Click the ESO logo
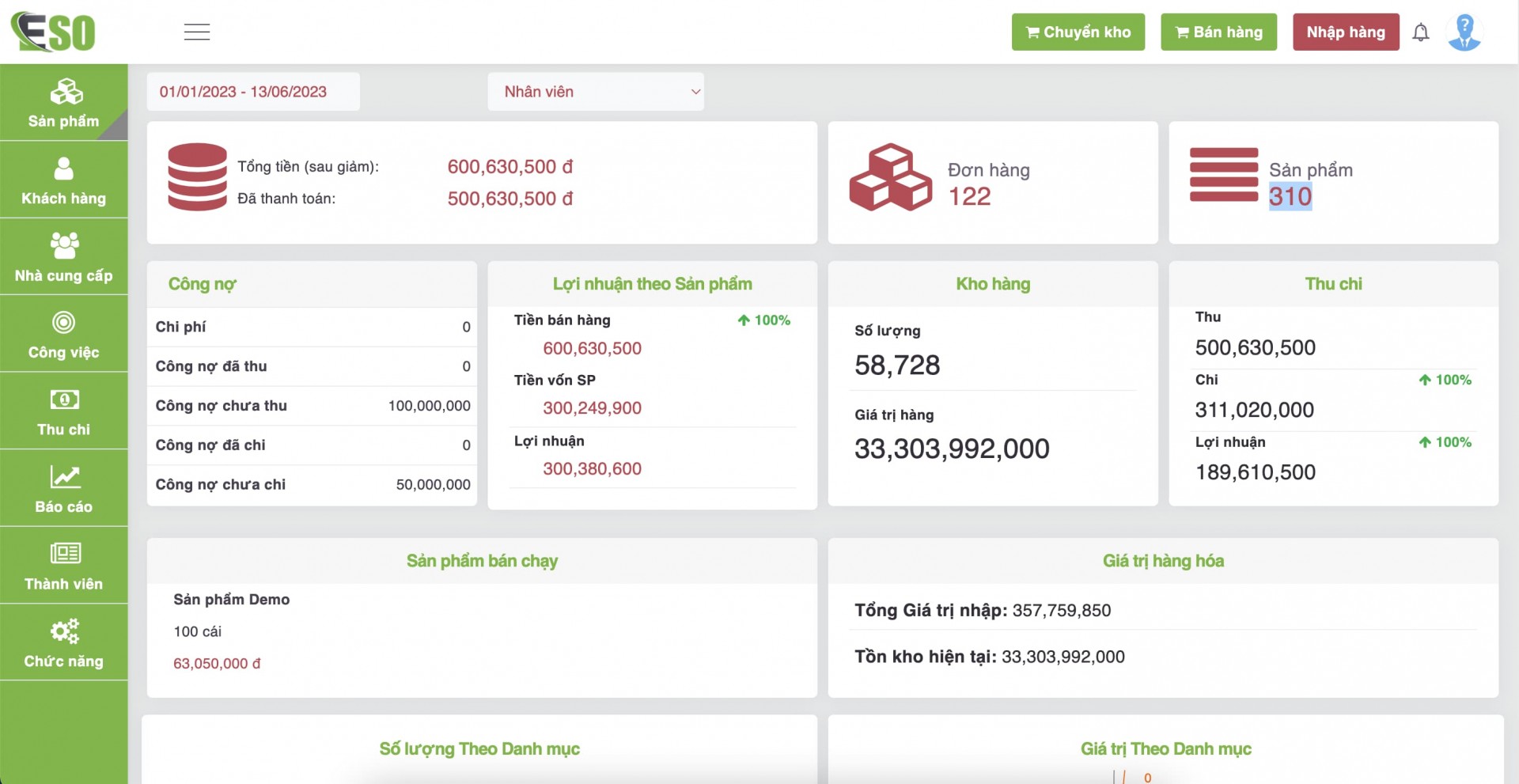The image size is (1519, 784). [53, 32]
